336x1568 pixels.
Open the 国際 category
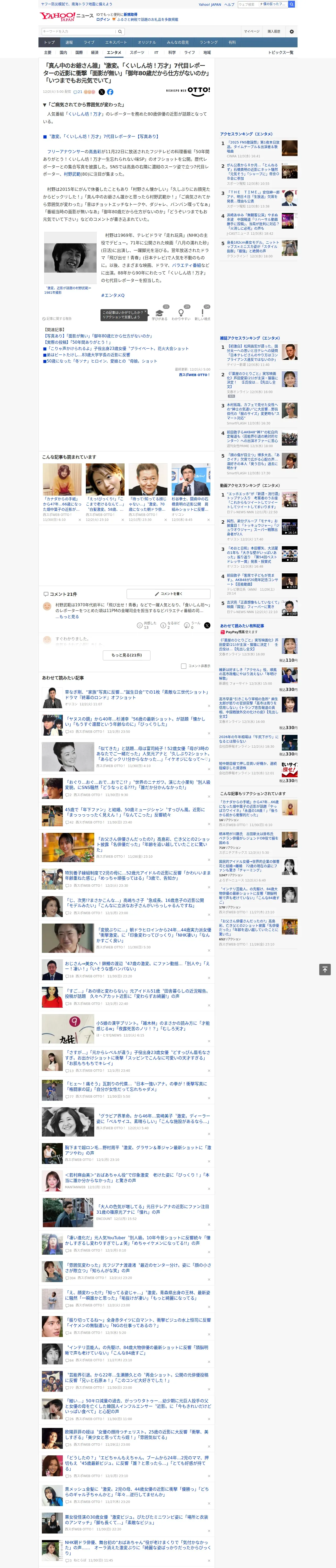79,52
